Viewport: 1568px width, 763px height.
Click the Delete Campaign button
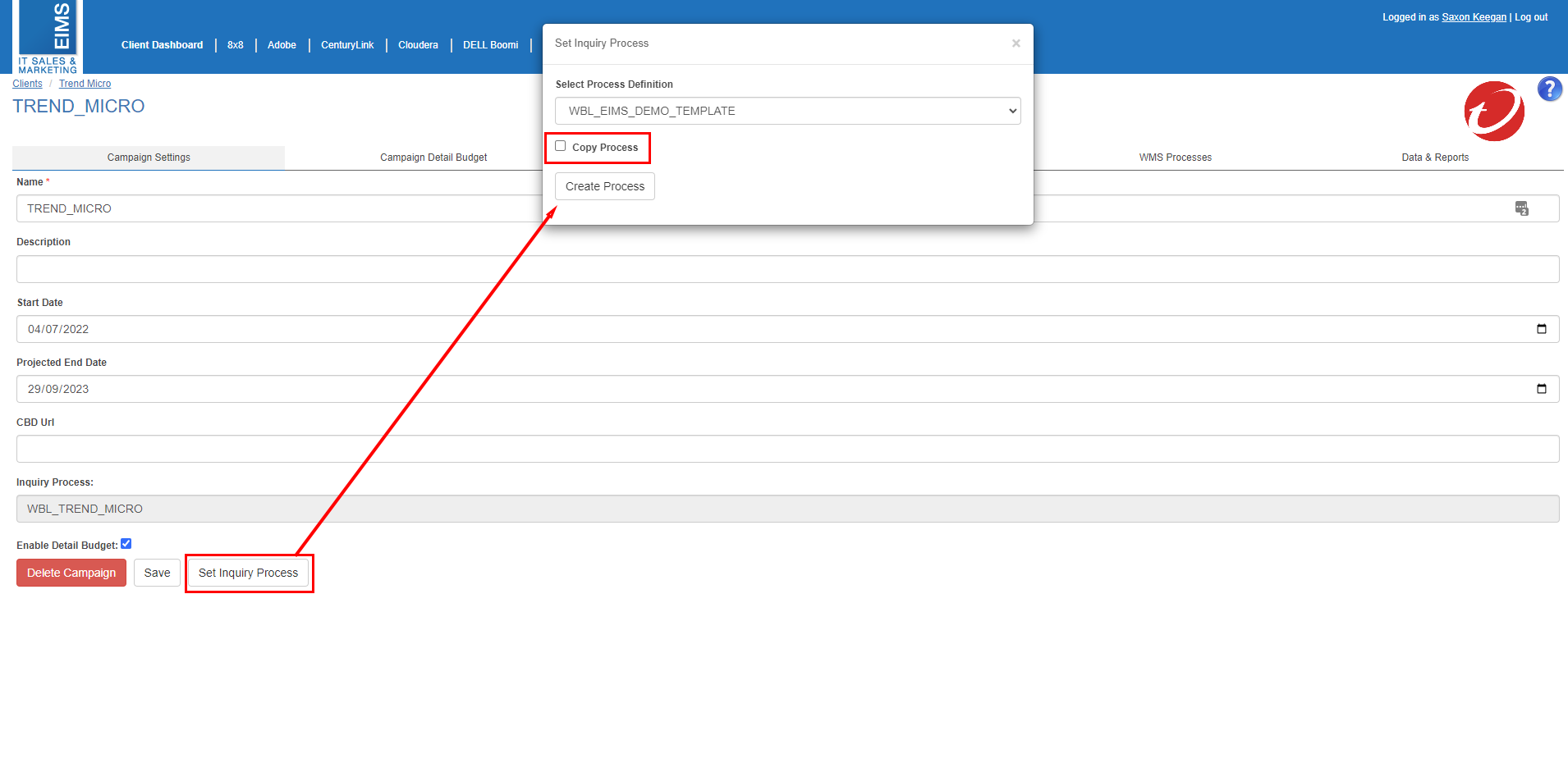[71, 573]
